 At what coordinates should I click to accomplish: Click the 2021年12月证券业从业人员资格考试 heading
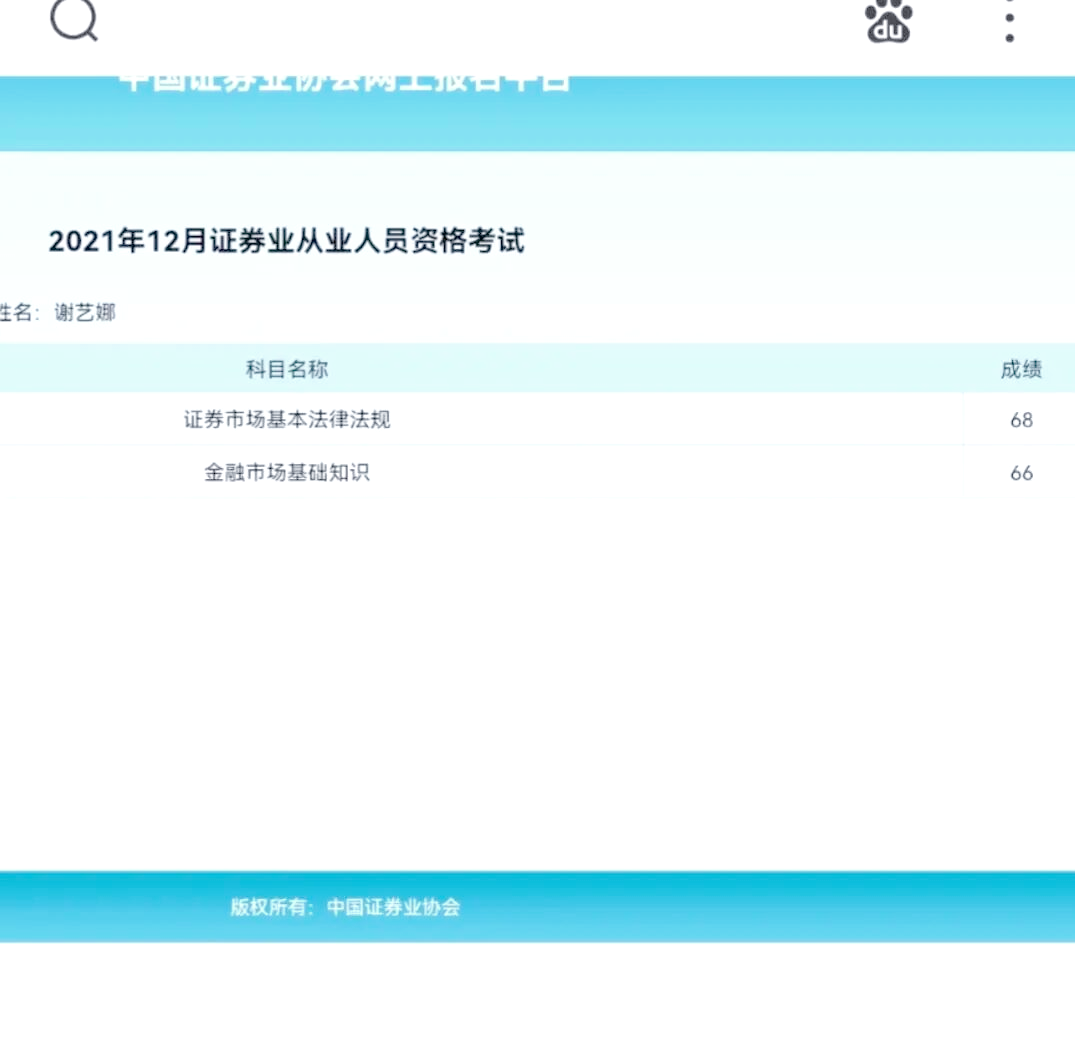click(289, 241)
